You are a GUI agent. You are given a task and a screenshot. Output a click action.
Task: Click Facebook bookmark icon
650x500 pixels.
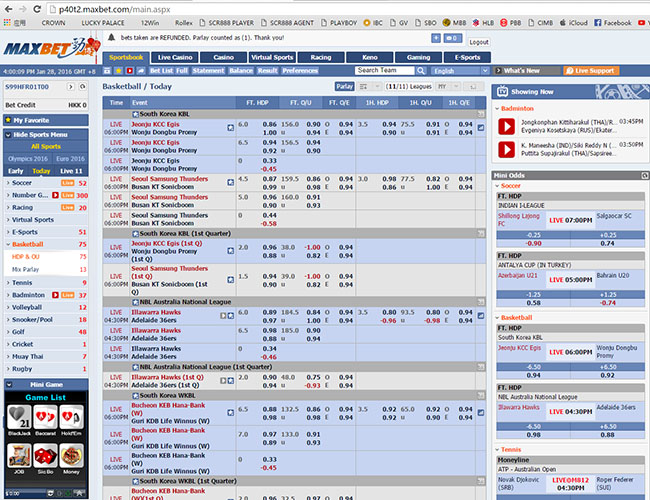pyautogui.click(x=597, y=23)
